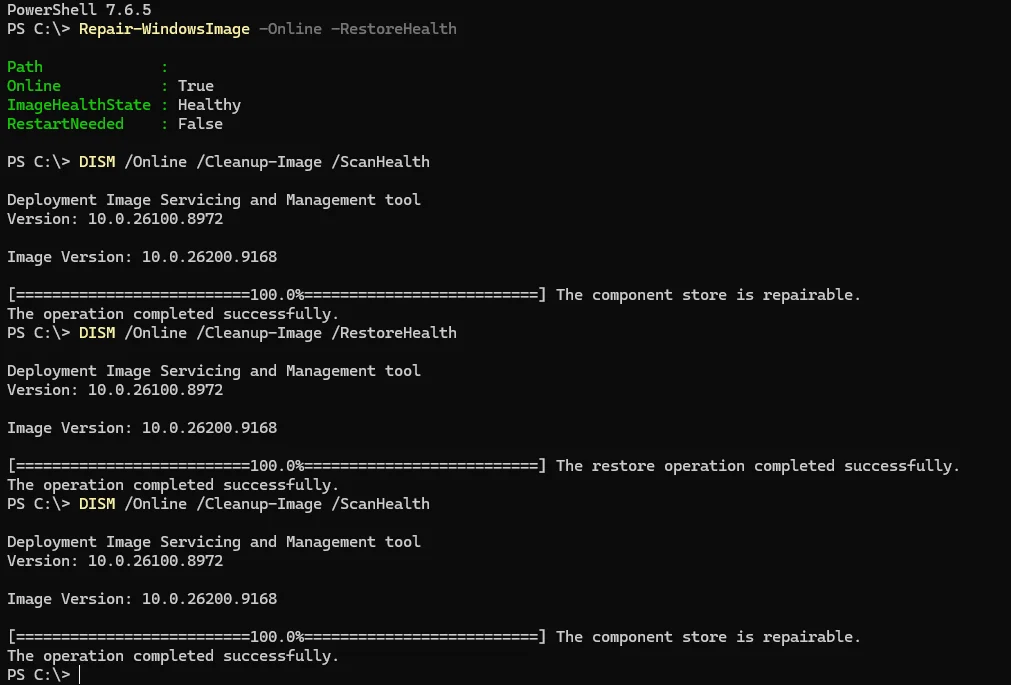Click the last 'component store is repairable' message

(x=708, y=637)
